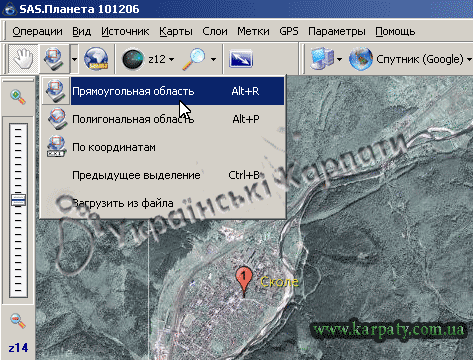473x360 pixels.
Task: Zoom out with the bottom sidebar magnifier
Action: (x=18, y=320)
